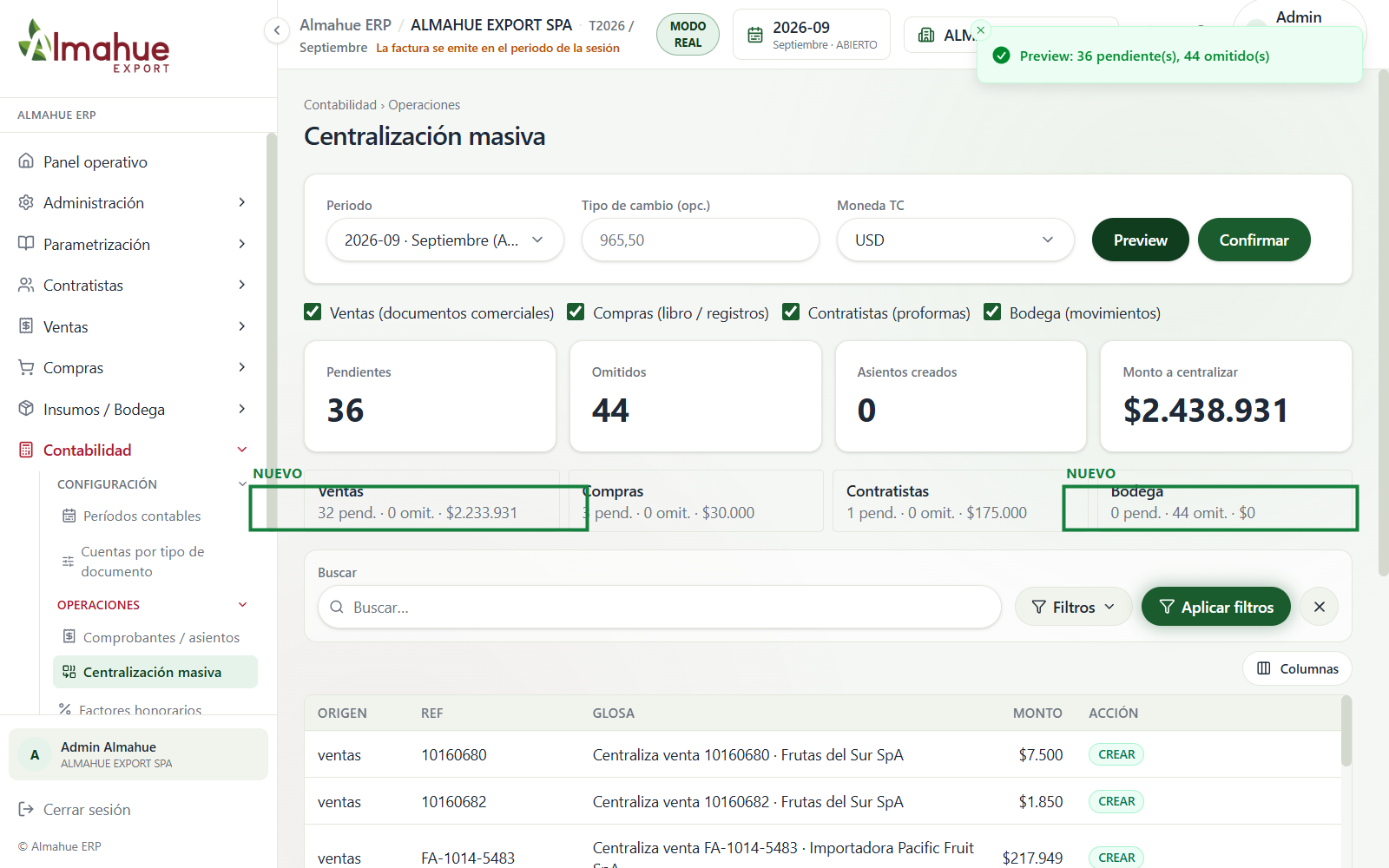Click the Cuentas por tipo de documento icon
This screenshot has width=1389, height=868.
68,562
